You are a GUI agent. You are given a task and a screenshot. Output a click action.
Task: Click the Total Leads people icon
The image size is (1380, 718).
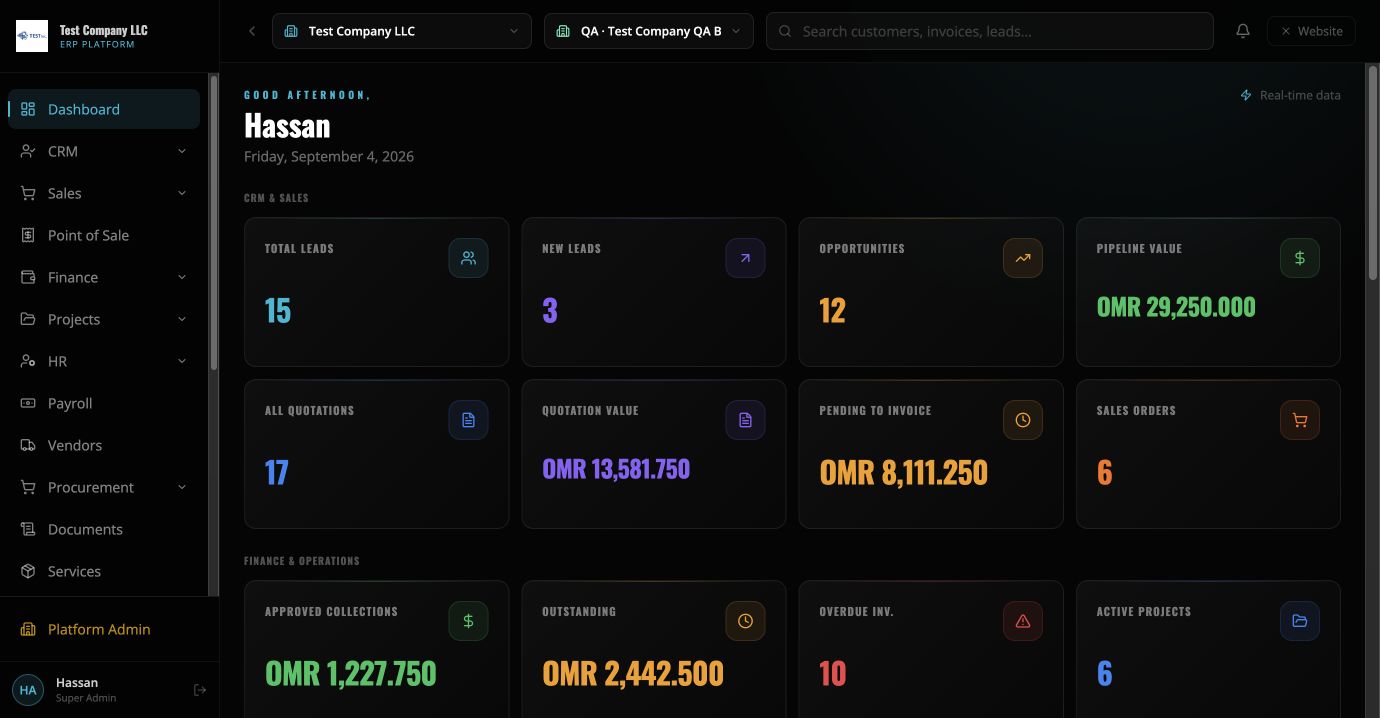click(x=468, y=258)
